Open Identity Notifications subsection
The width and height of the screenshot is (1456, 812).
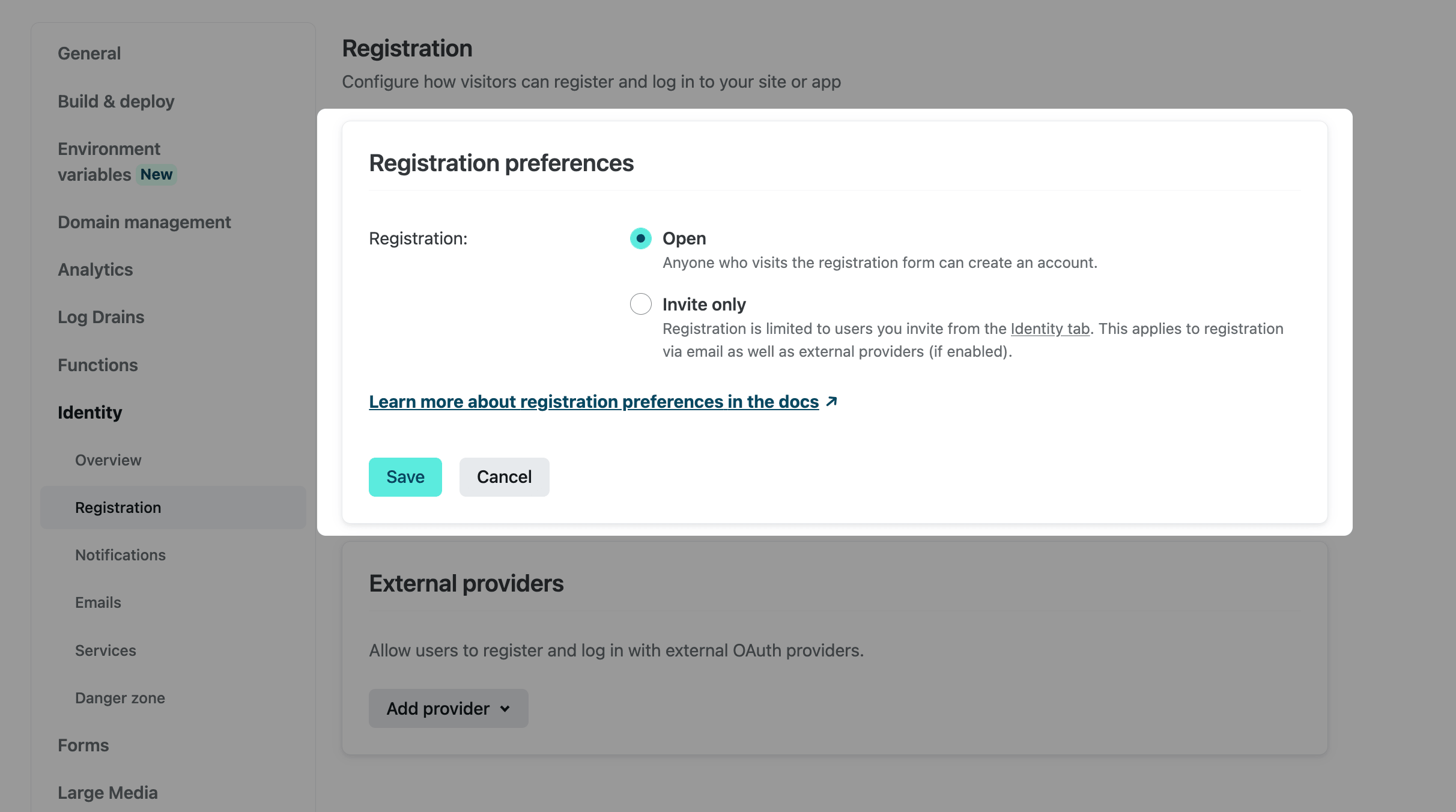(x=120, y=555)
